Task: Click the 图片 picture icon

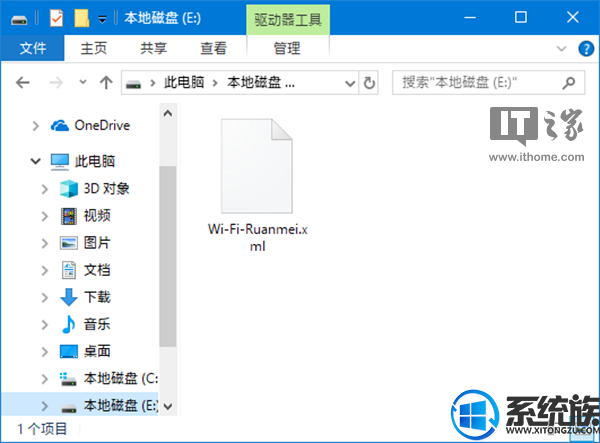Action: (x=69, y=243)
